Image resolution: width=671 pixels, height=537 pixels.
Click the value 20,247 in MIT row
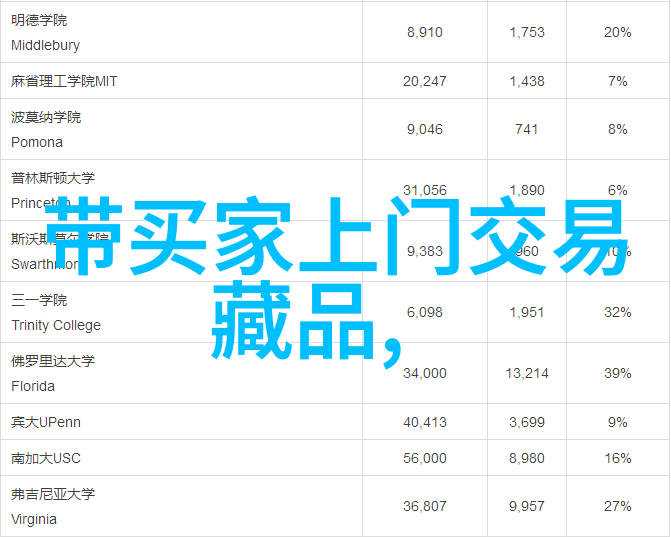tap(425, 81)
